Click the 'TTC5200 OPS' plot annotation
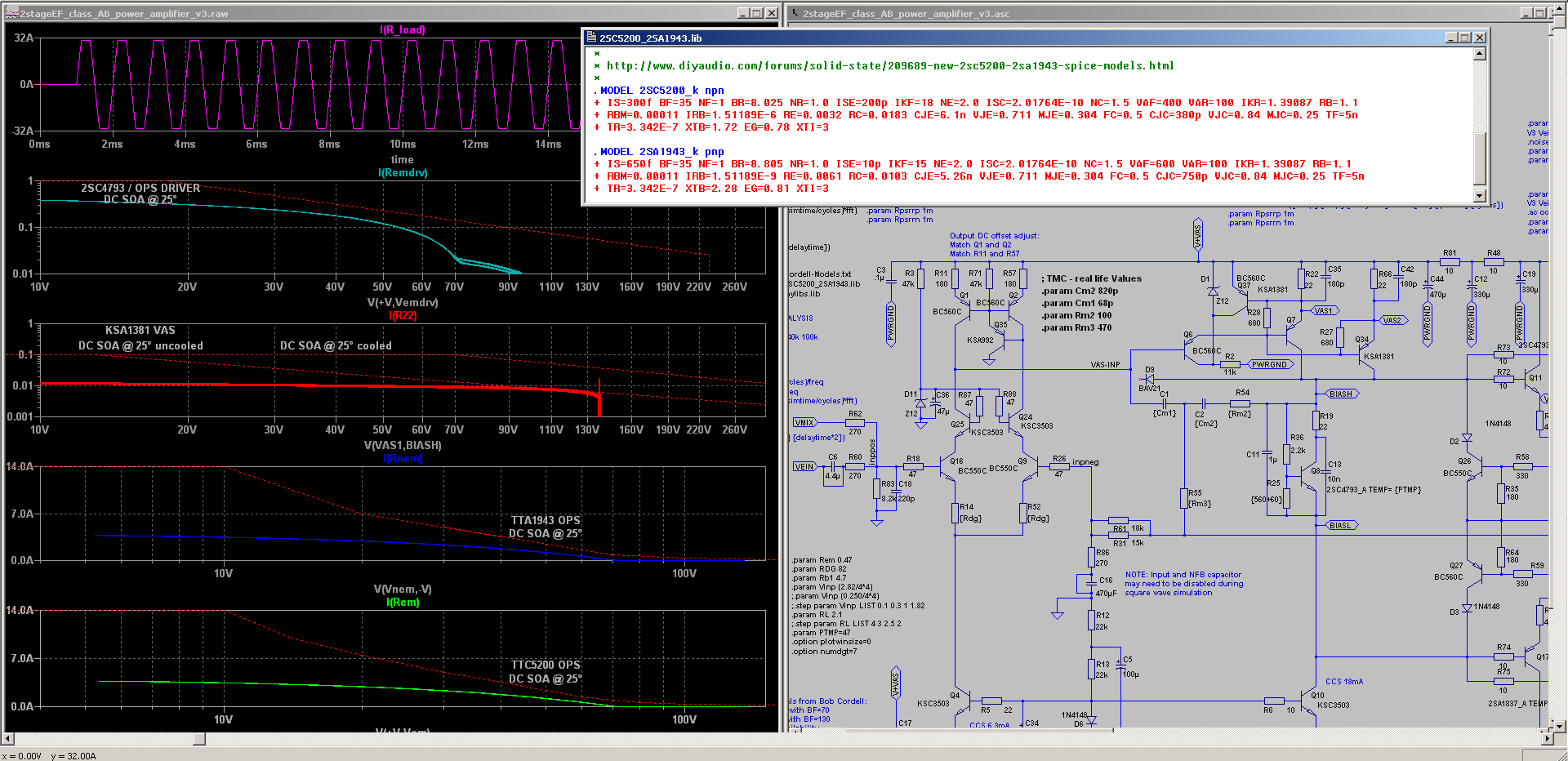The image size is (1568, 761). click(546, 665)
